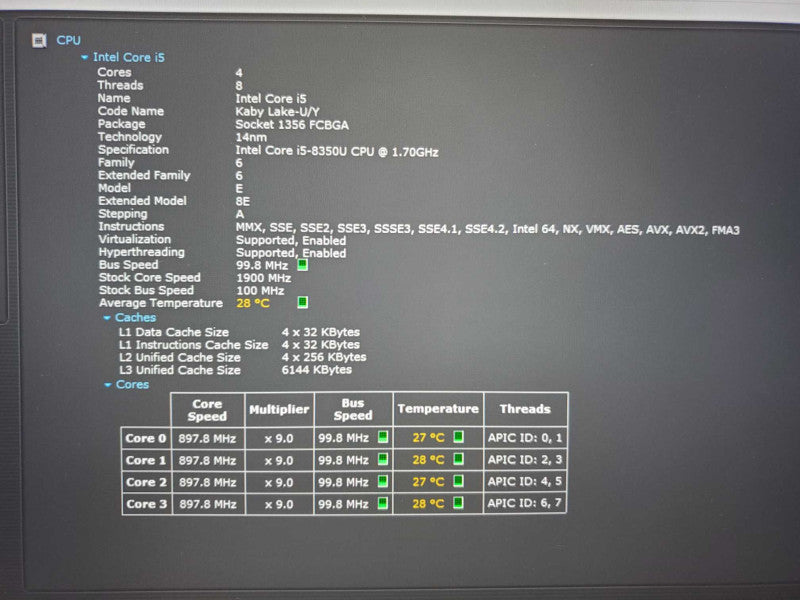Click the Core Speed column header
The height and width of the screenshot is (600, 800).
point(207,410)
